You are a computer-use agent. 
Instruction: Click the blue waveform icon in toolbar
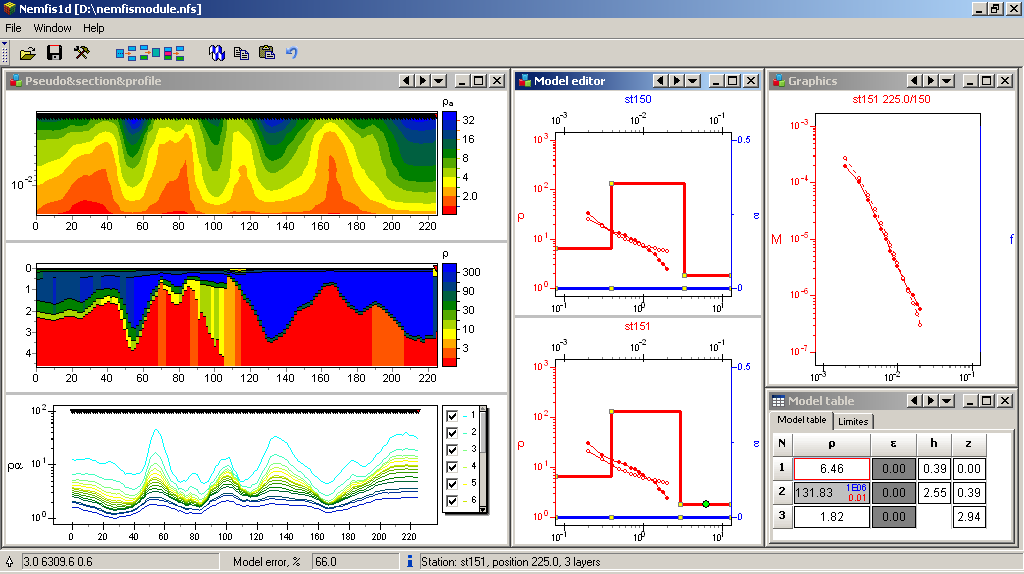[216, 52]
